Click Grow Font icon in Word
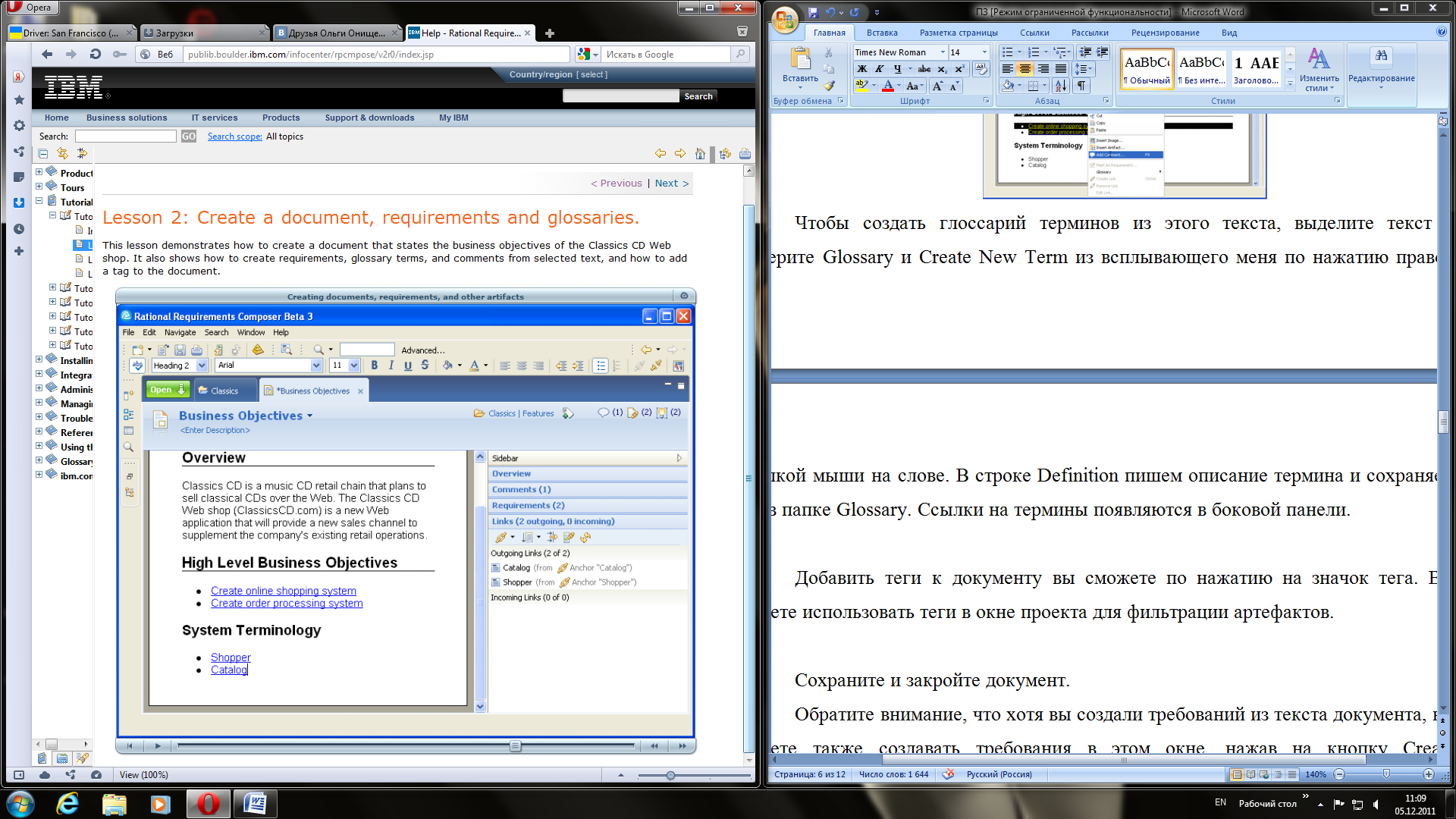 938,86
